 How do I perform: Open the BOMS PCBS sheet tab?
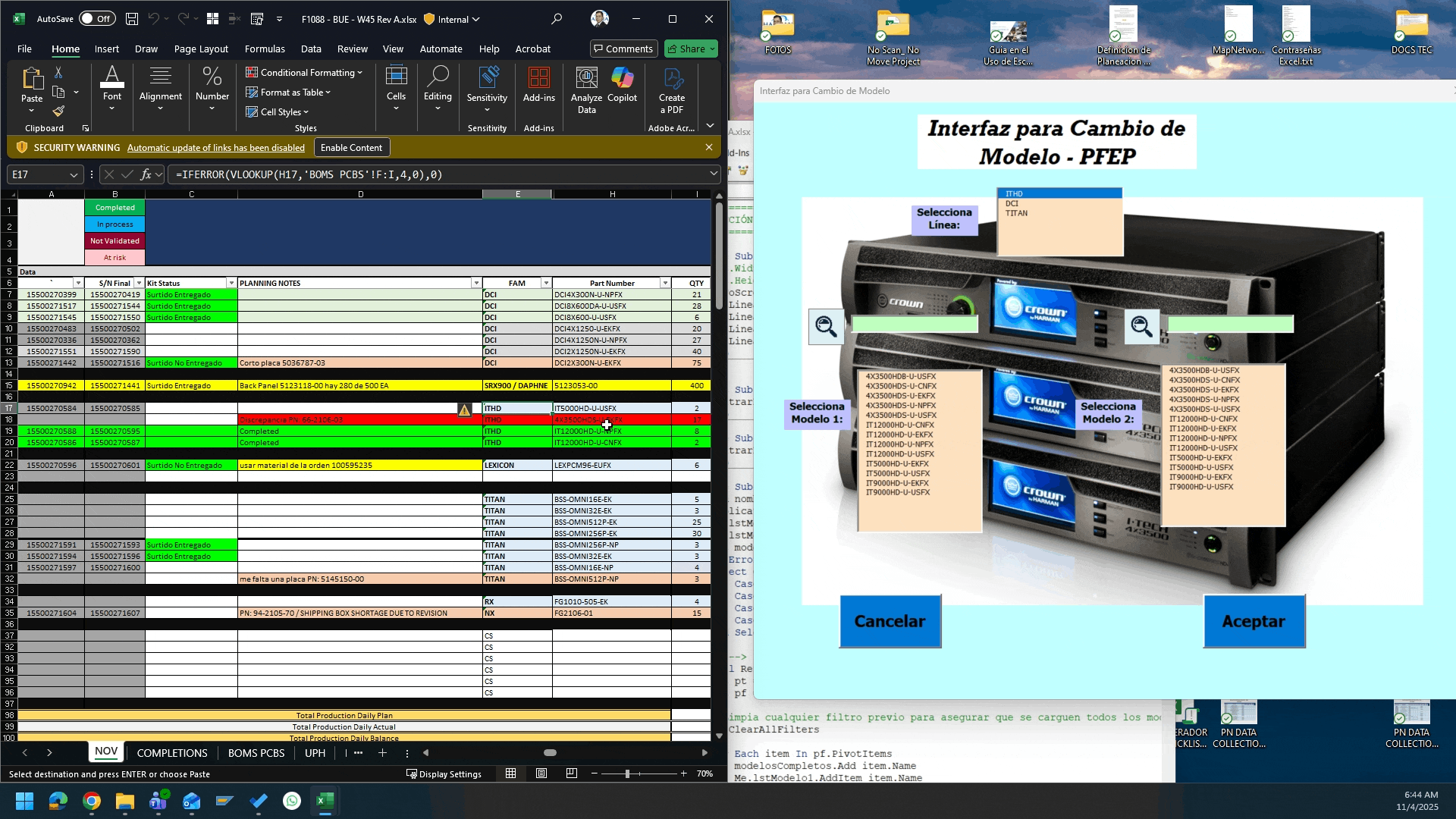click(x=256, y=753)
